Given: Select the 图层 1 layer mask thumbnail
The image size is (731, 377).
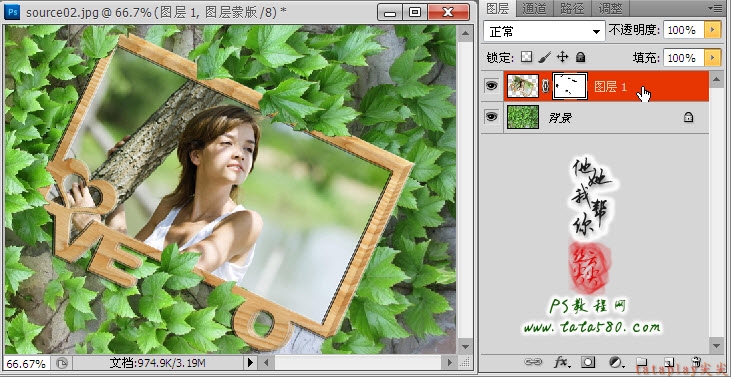Looking at the screenshot, I should 570,86.
